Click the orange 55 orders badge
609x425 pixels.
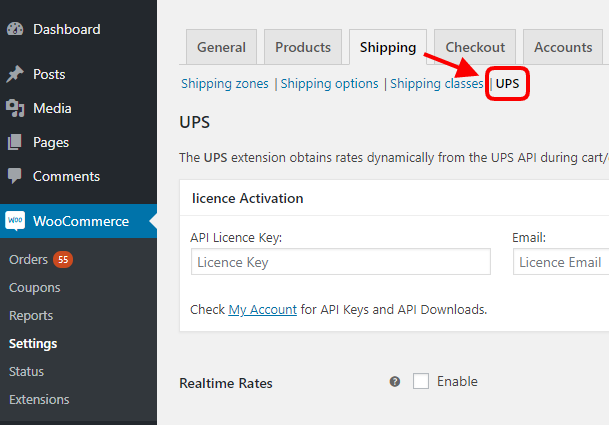pyautogui.click(x=63, y=260)
